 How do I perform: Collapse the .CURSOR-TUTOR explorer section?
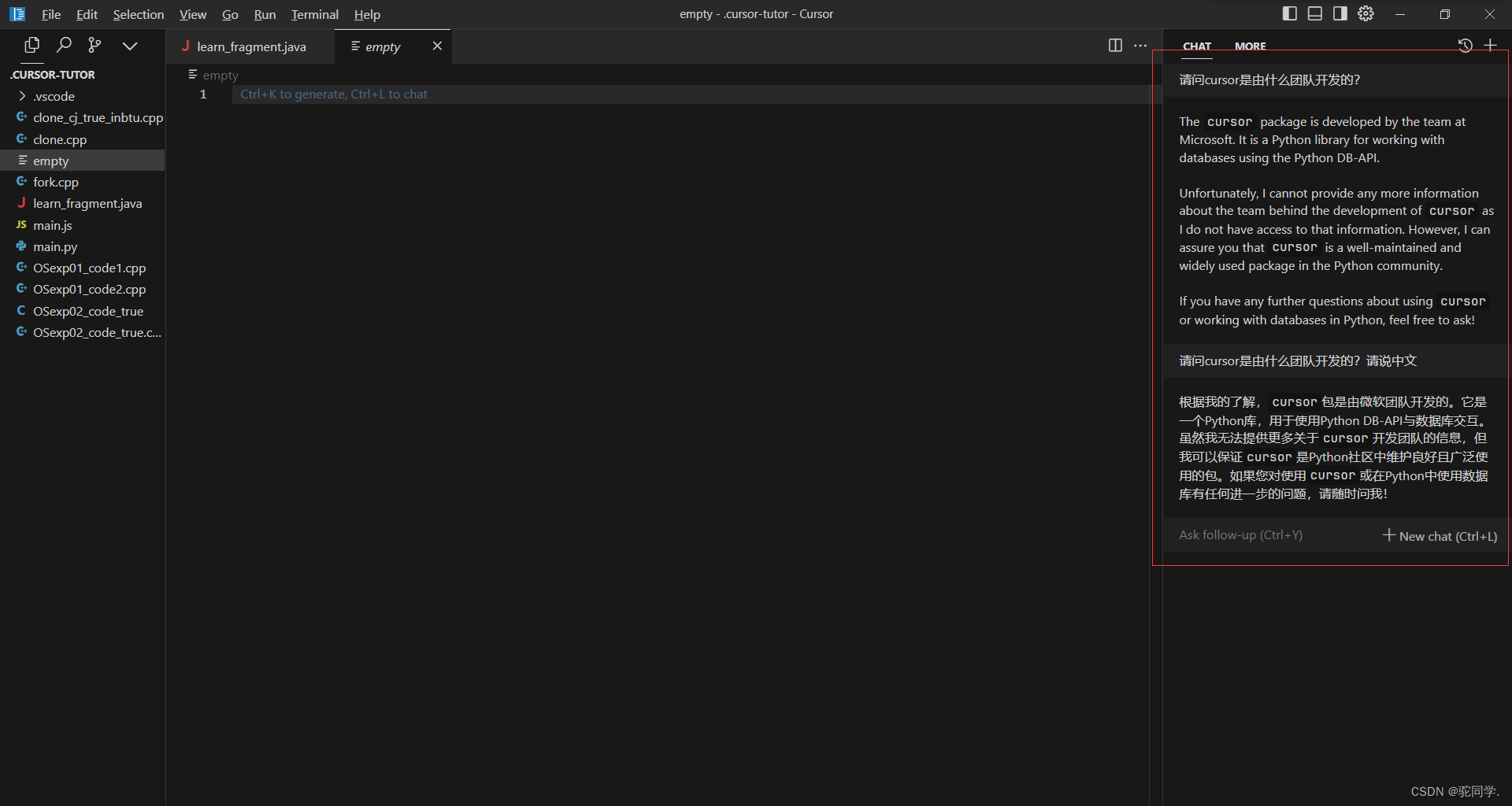pos(83,75)
